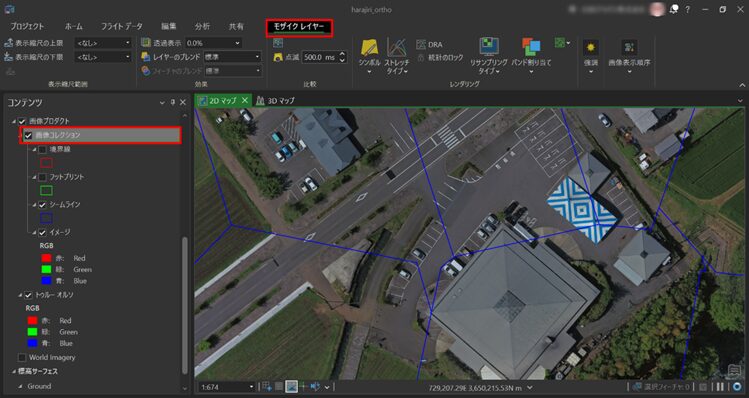Uncheck the シームライン sublayer

42,205
